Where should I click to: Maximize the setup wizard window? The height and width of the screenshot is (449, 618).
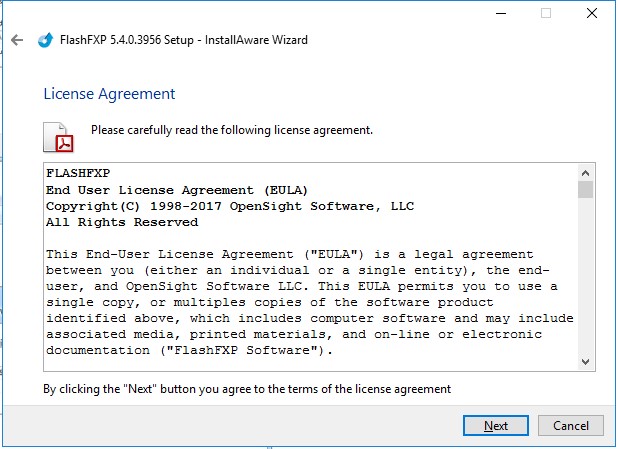pos(546,14)
